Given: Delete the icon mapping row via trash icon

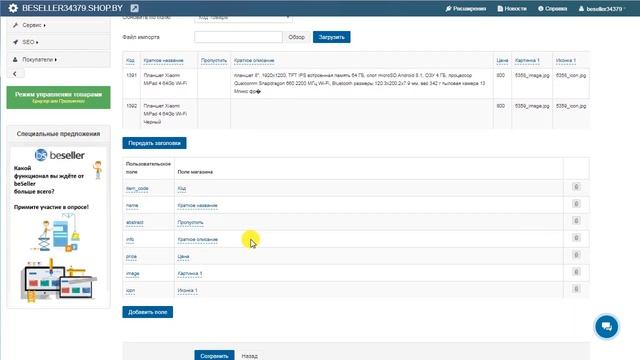Looking at the screenshot, I should pyautogui.click(x=576, y=289).
